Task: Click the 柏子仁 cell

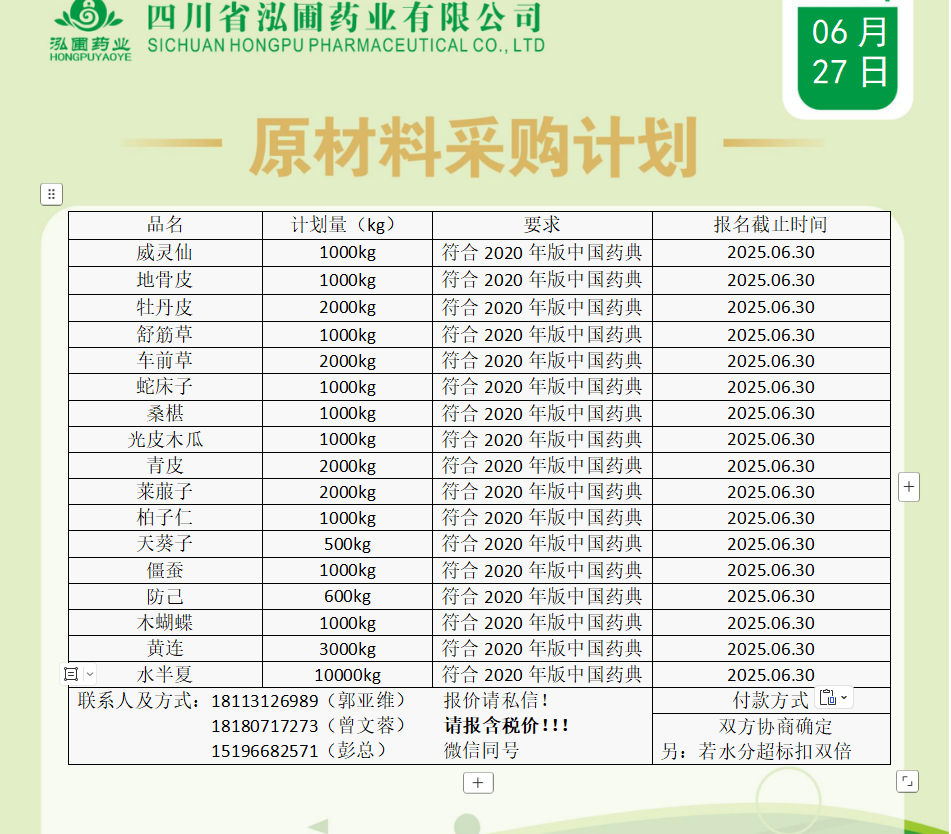Action: pos(165,517)
